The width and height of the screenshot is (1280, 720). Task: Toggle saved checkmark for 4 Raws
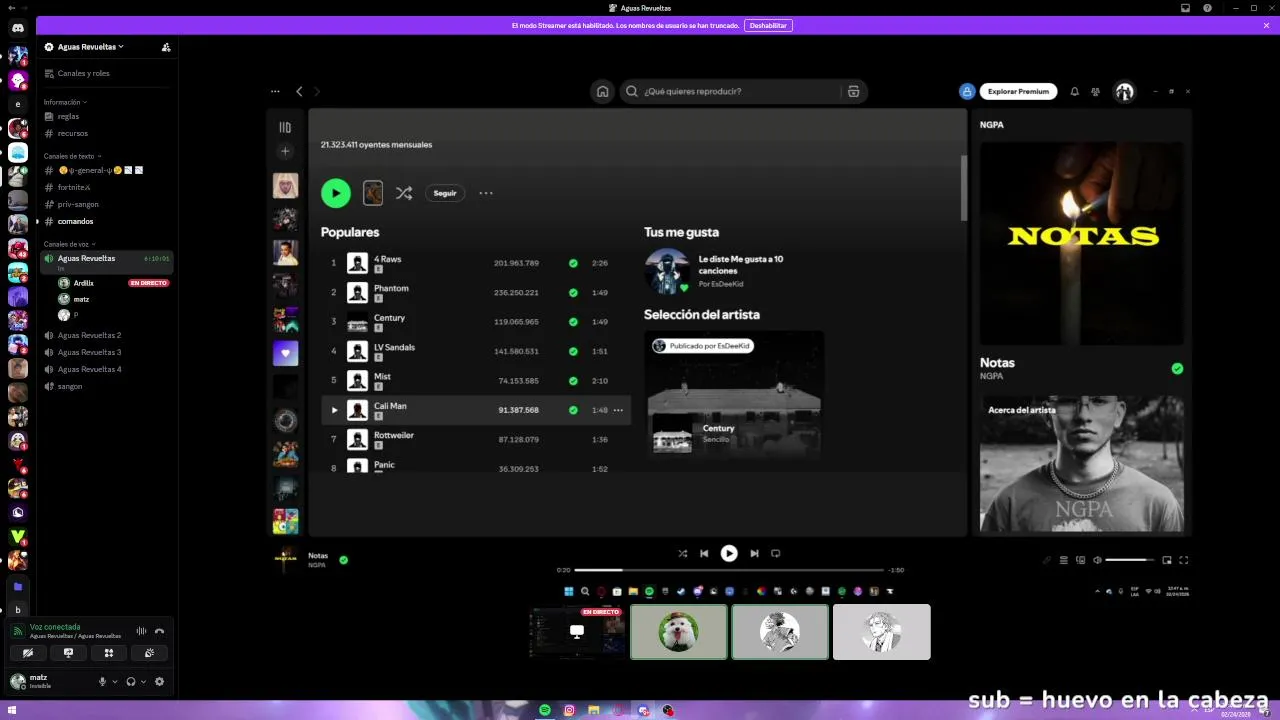click(573, 263)
